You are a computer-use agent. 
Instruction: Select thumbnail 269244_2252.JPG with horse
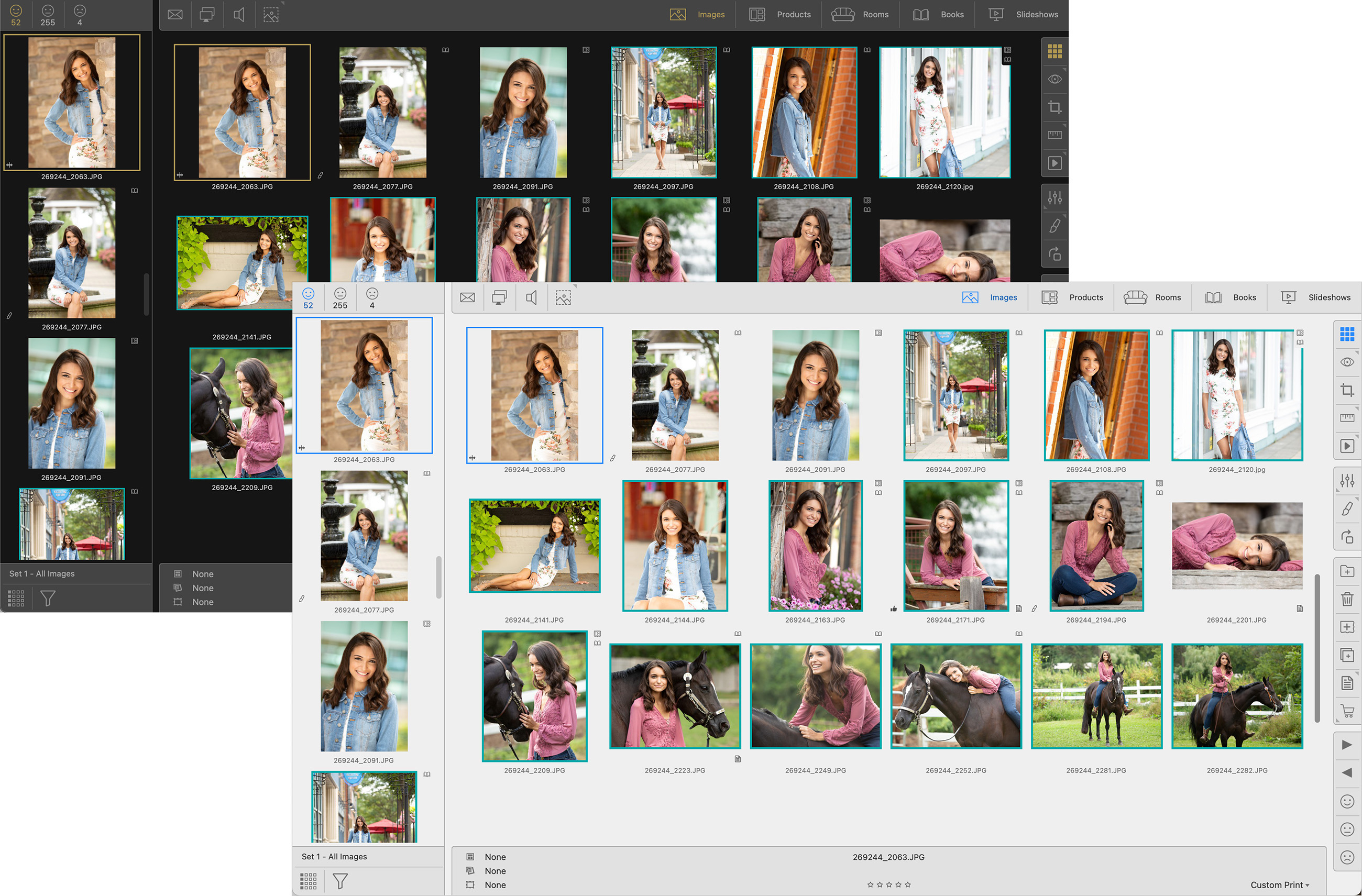(955, 696)
